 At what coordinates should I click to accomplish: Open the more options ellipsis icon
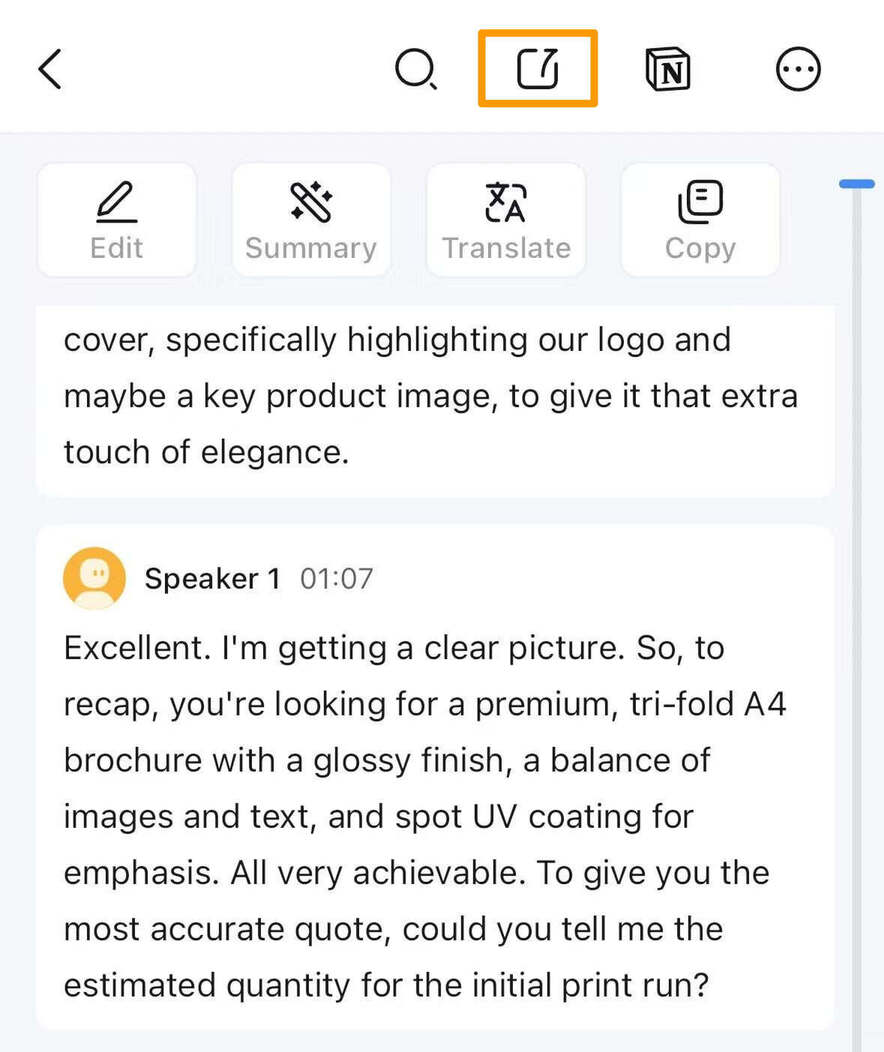click(x=798, y=68)
